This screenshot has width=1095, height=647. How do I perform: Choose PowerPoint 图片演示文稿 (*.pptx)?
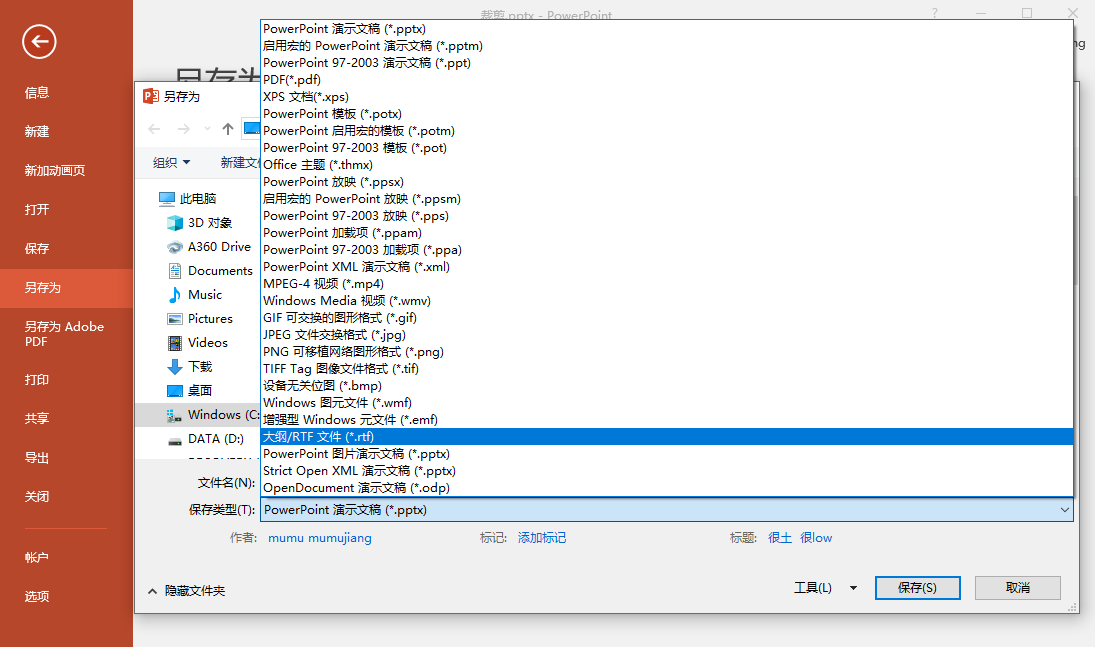[666, 453]
